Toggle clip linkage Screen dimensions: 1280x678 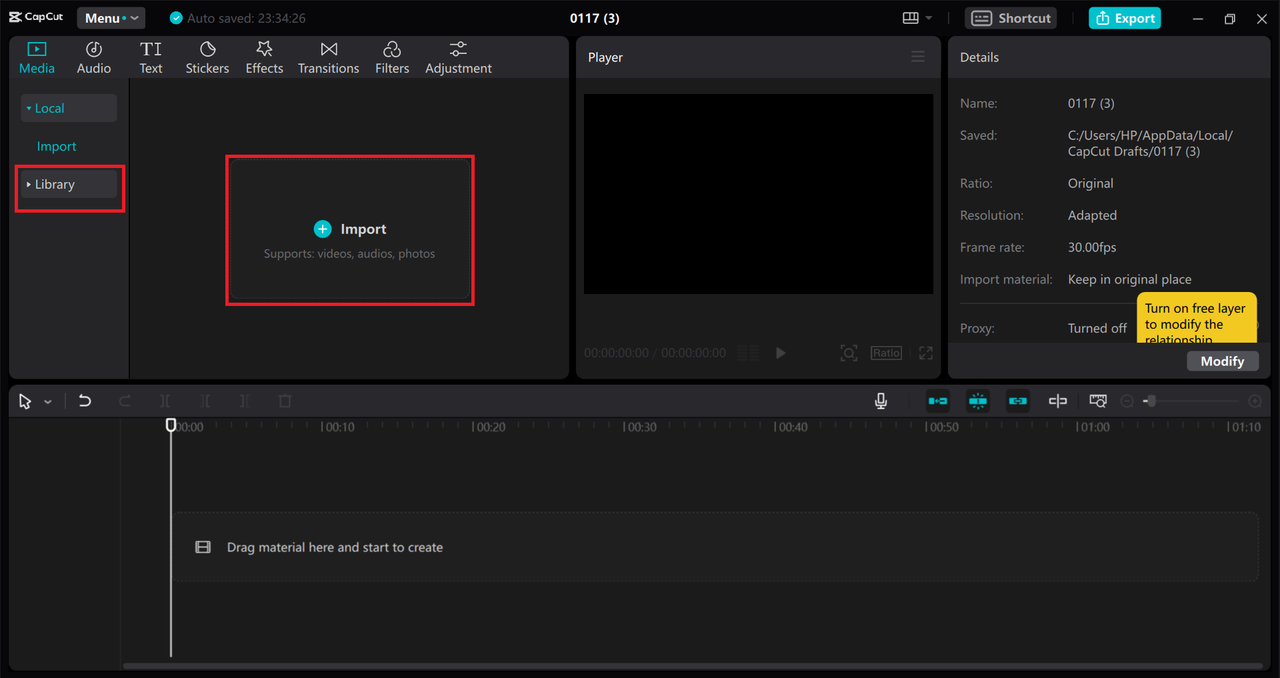(1018, 401)
